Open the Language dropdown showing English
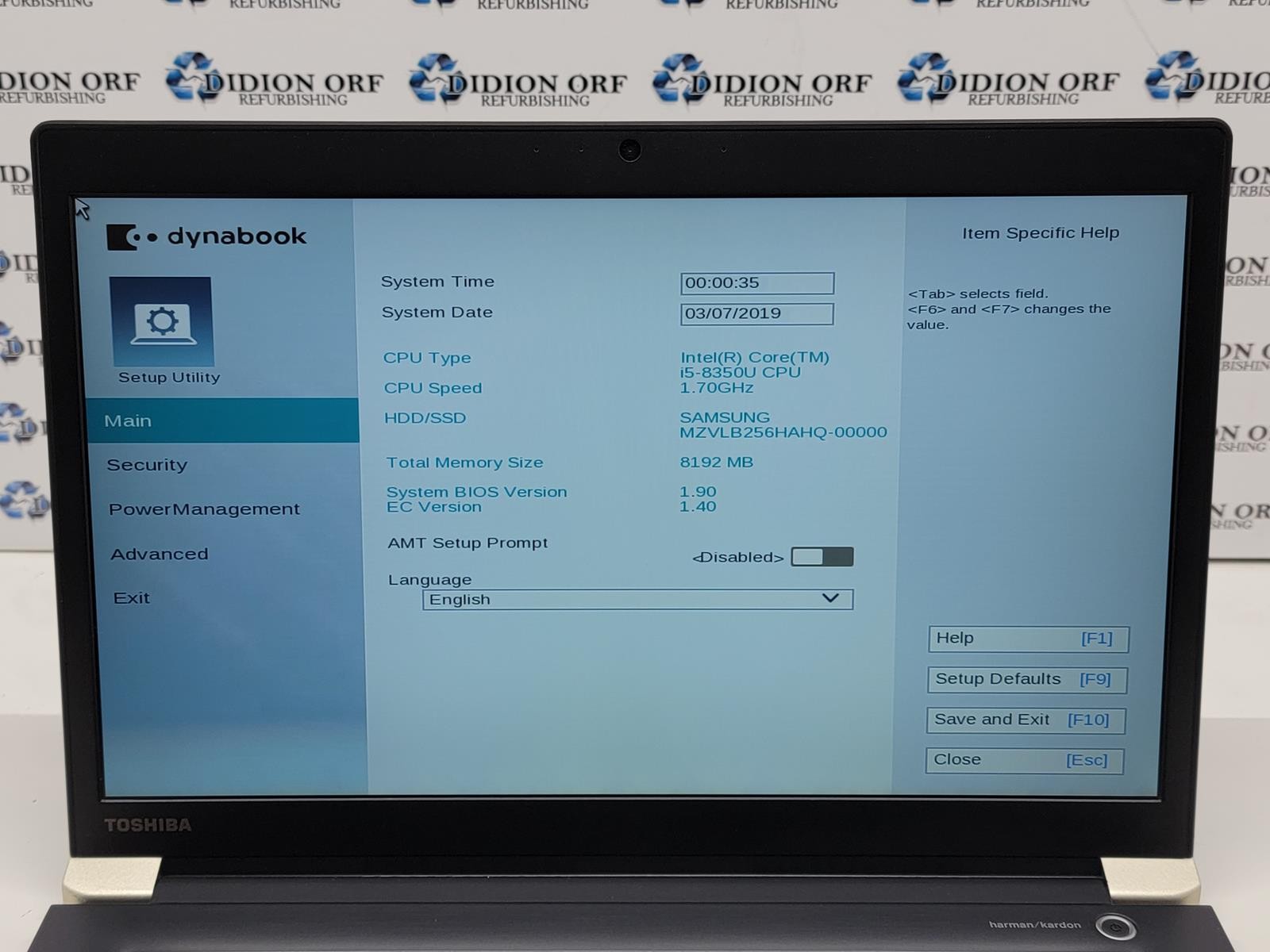1270x952 pixels. [x=637, y=599]
